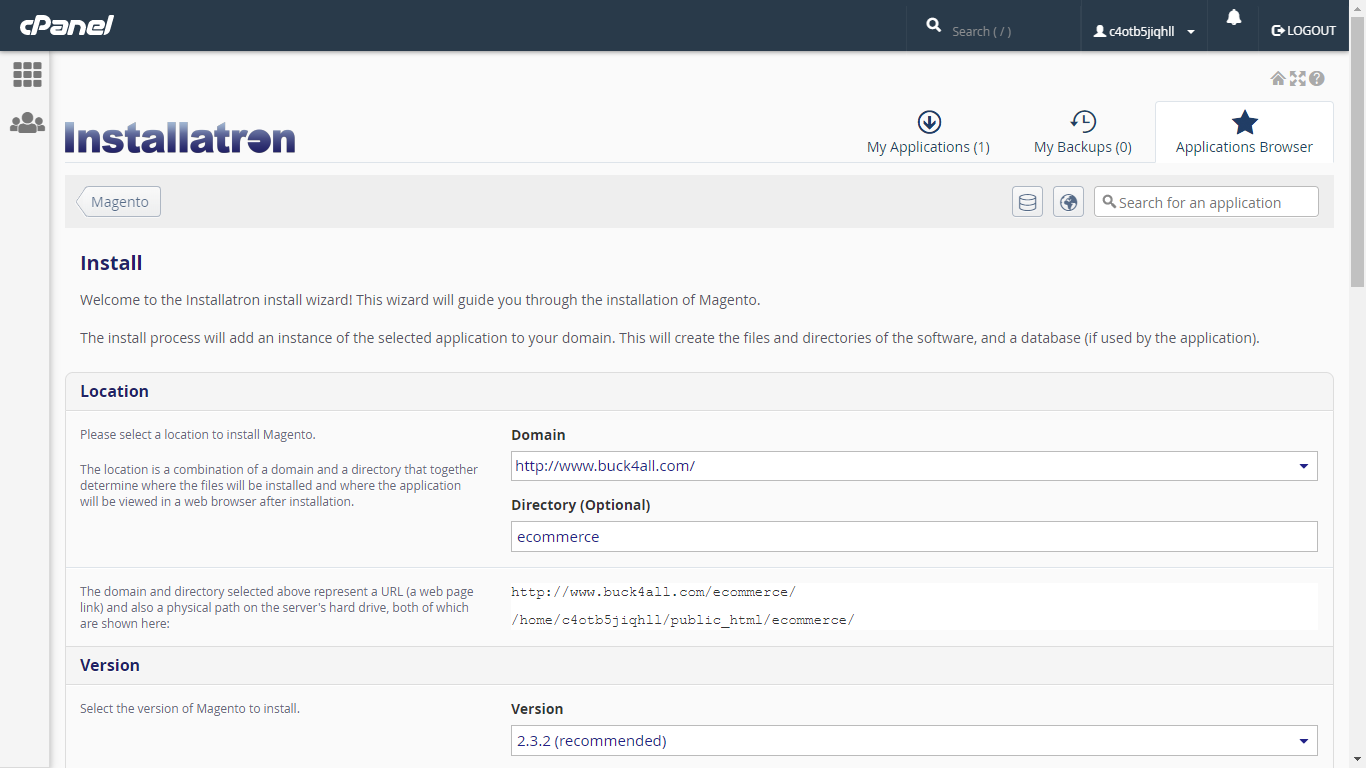Click the Version section header

pos(699,665)
